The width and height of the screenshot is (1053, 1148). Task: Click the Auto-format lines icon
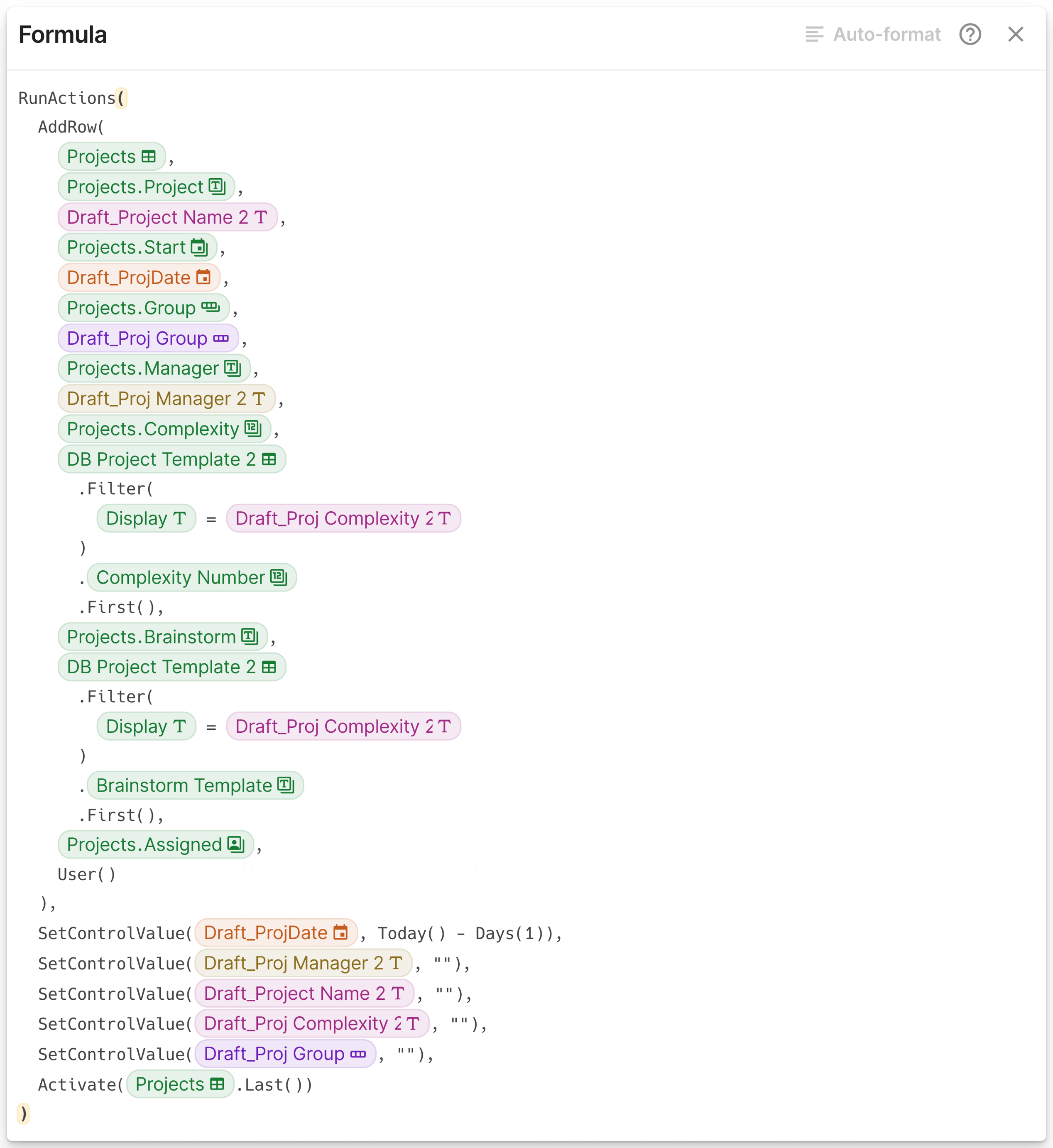coord(814,35)
